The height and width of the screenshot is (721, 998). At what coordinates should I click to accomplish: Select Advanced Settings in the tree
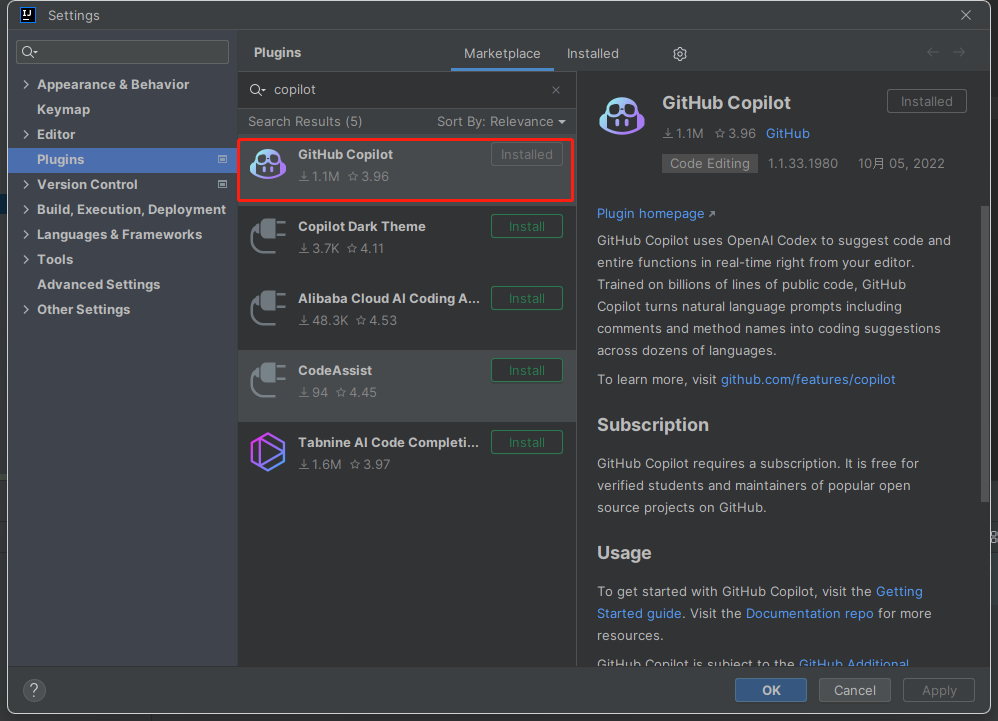(99, 284)
